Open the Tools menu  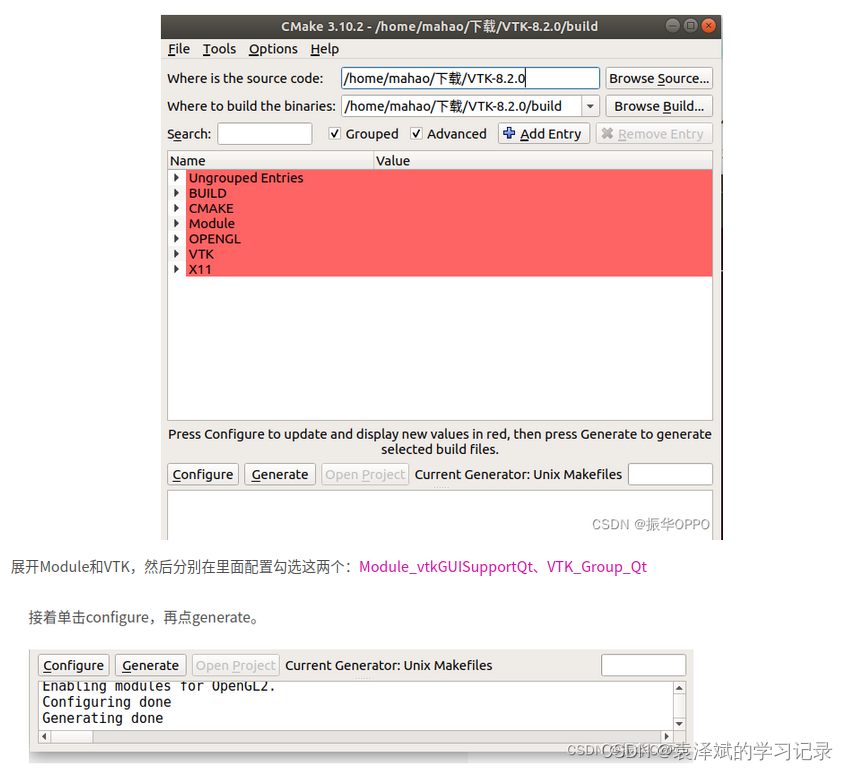[x=219, y=49]
